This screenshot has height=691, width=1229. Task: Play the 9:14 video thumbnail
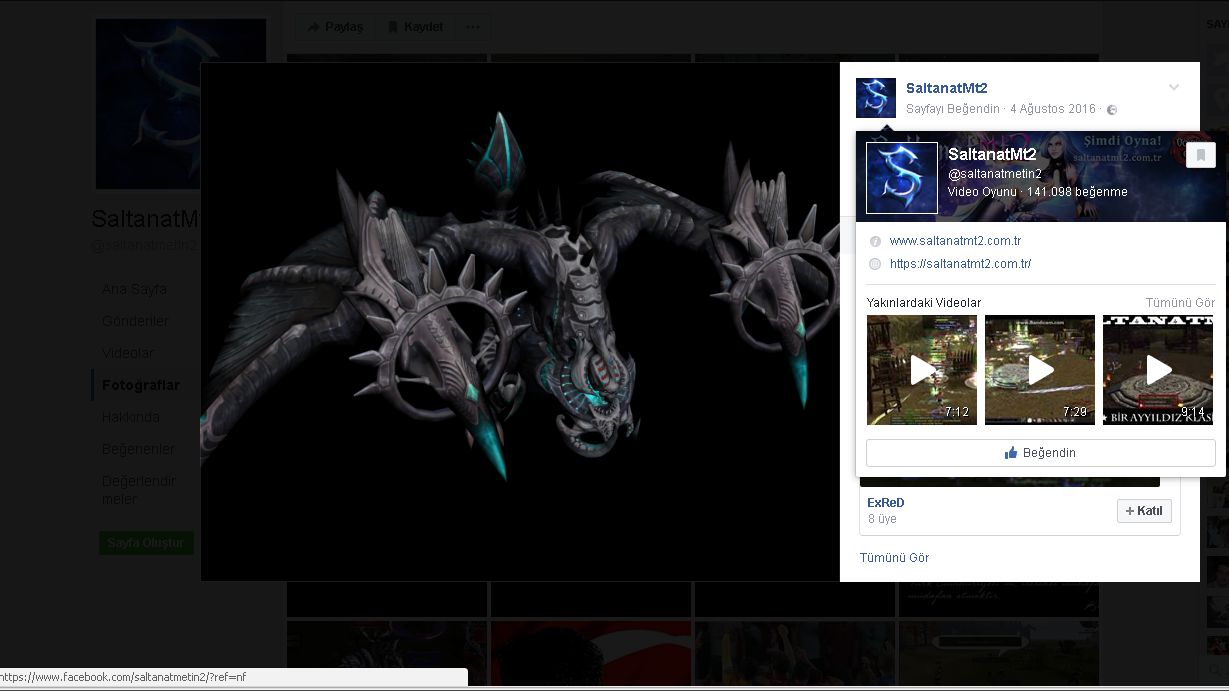pyautogui.click(x=1158, y=370)
